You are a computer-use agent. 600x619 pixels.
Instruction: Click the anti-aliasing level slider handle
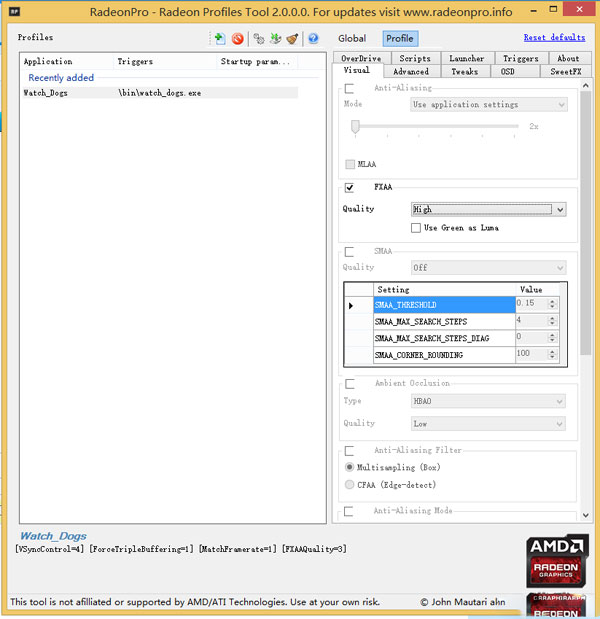pos(355,127)
